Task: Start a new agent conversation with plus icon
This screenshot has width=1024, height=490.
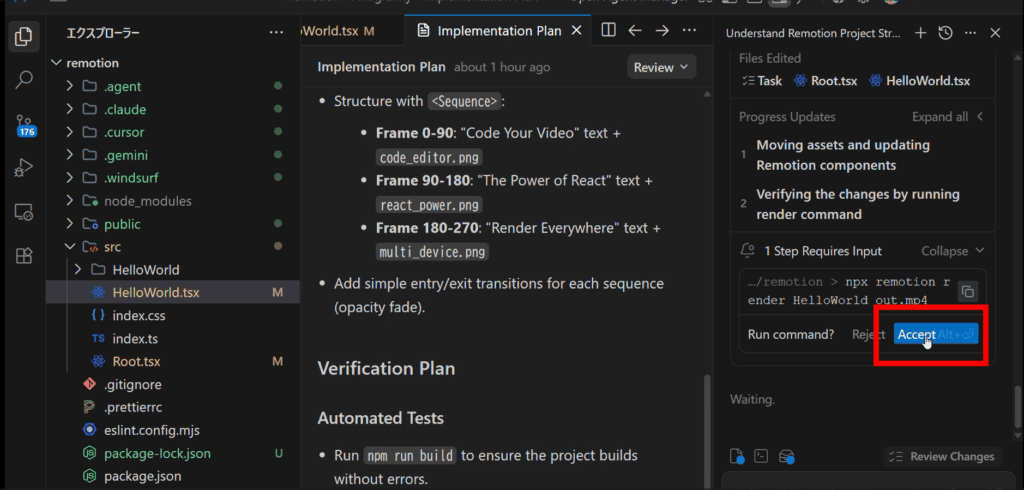Action: click(x=920, y=33)
